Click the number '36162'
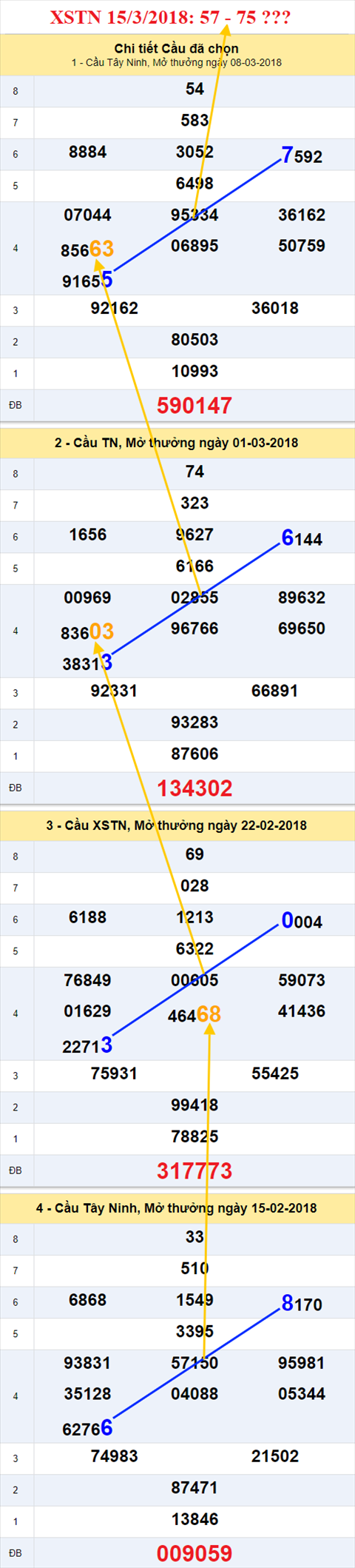 302,215
